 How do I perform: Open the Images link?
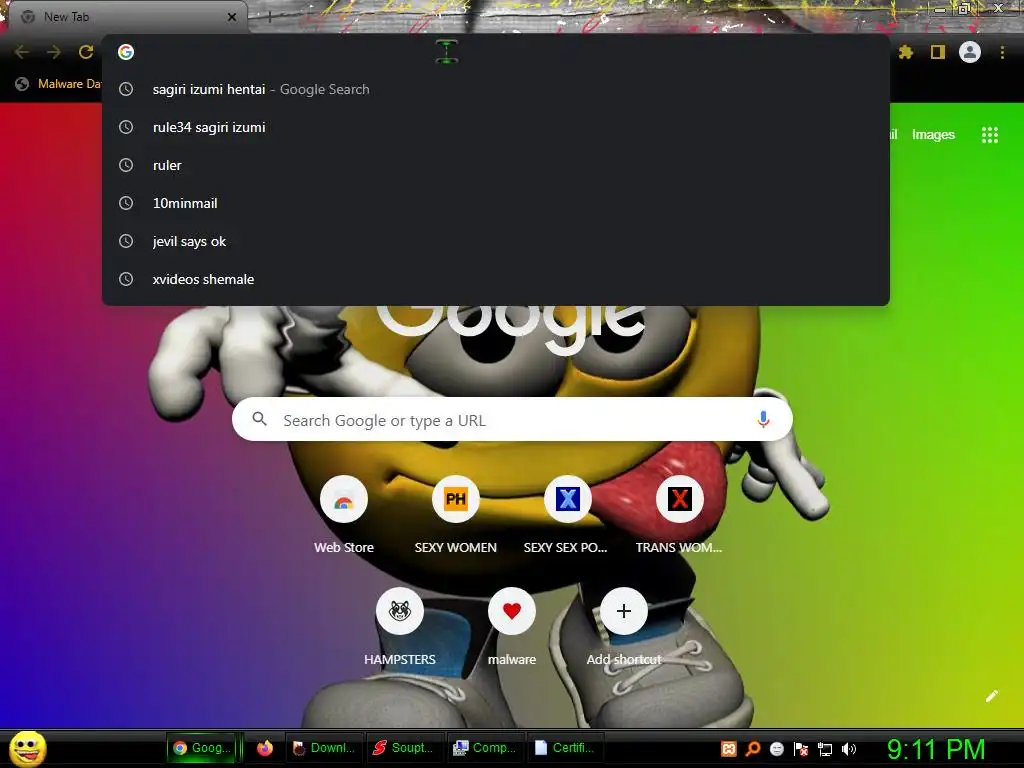pos(933,135)
